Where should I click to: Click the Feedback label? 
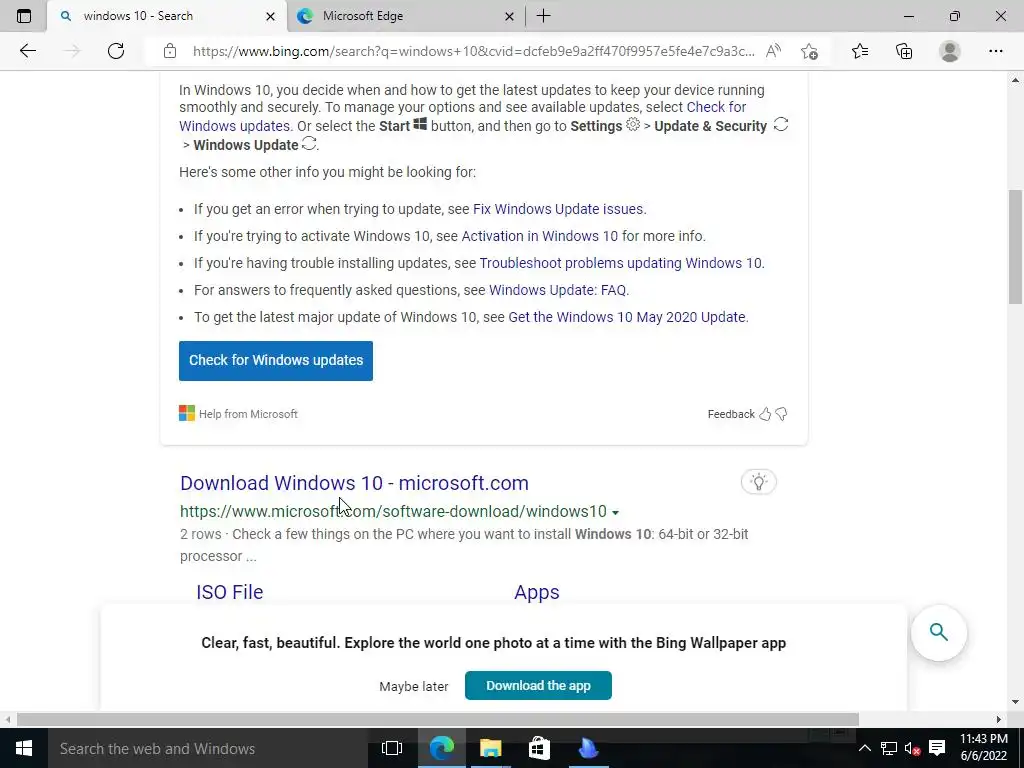tap(731, 414)
